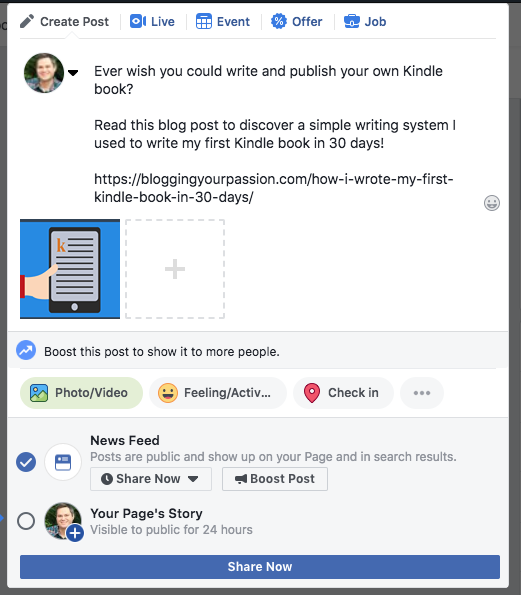This screenshot has width=521, height=595.
Task: Click the Offer percent badge icon
Action: (x=279, y=21)
